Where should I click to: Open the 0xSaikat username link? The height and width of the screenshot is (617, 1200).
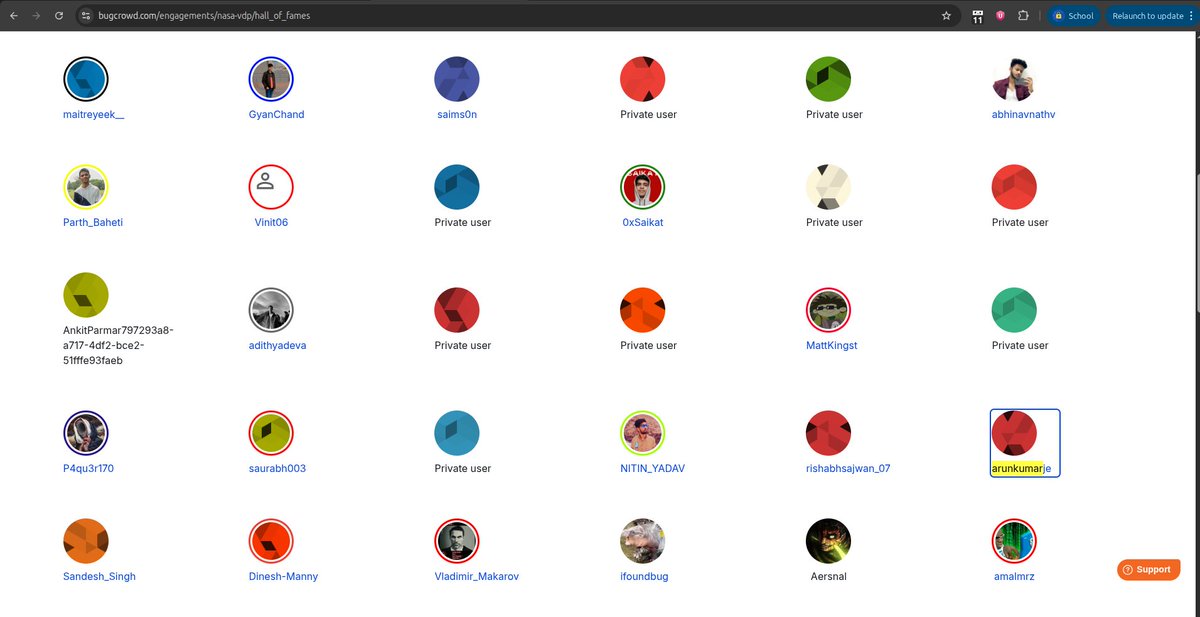(642, 222)
